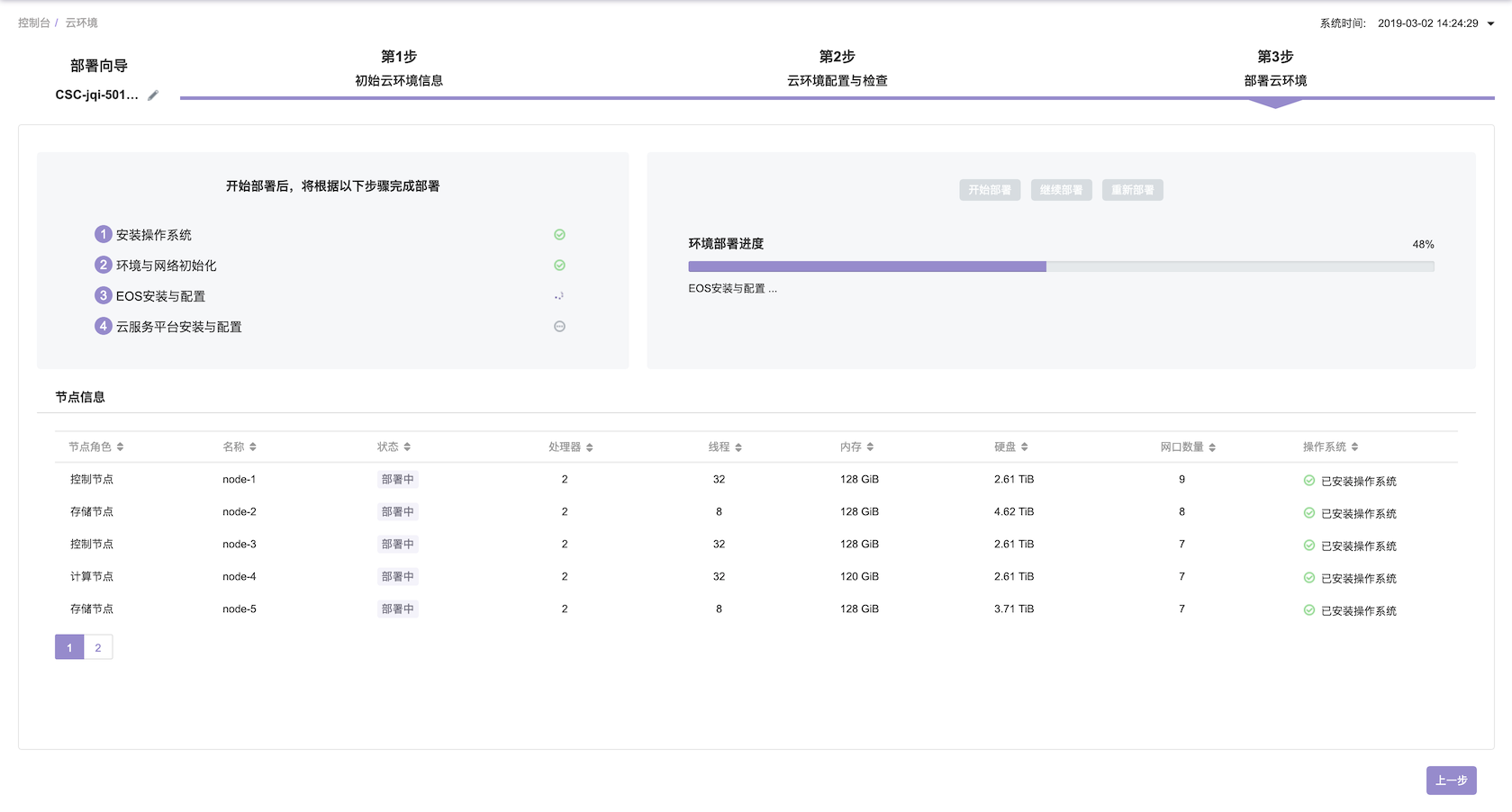Click node-4 installed OS status icon
Viewport: 1512px width, 812px height.
click(x=1309, y=578)
